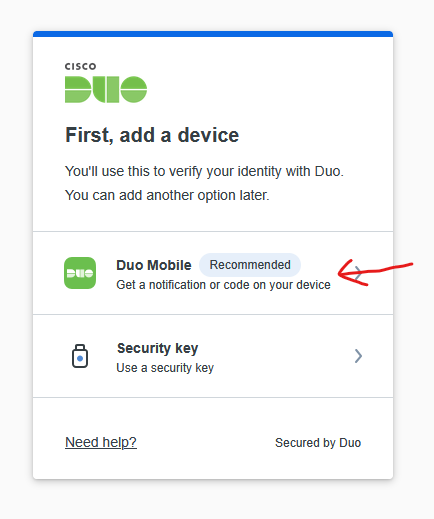This screenshot has width=434, height=519.
Task: Click the Security key USB icon
Action: click(x=80, y=356)
